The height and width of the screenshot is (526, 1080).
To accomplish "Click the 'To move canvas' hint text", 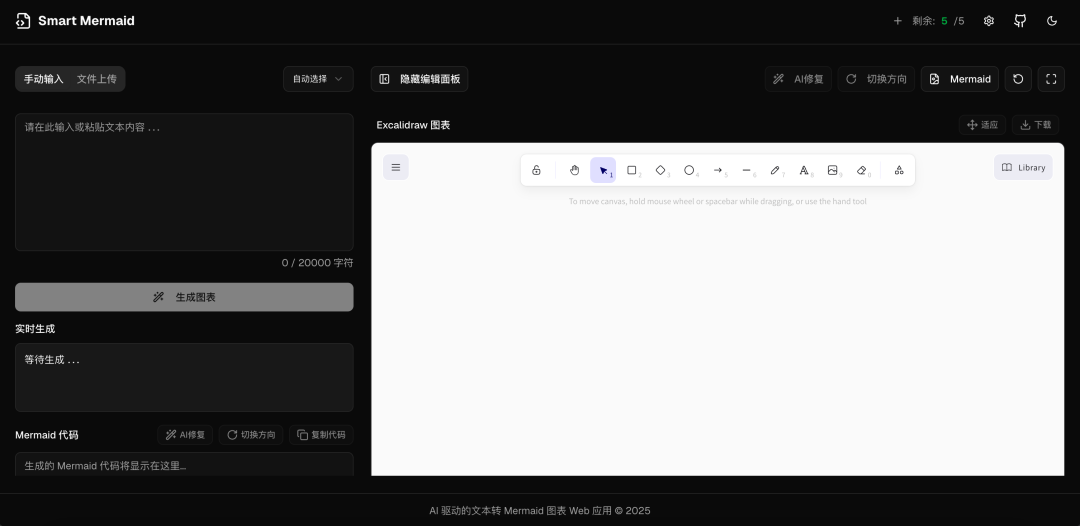I will click(718, 202).
